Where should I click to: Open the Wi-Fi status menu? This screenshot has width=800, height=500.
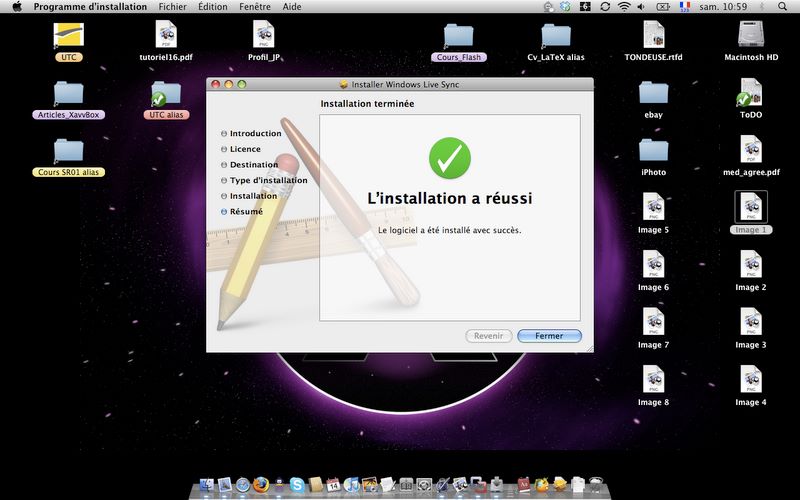[623, 7]
